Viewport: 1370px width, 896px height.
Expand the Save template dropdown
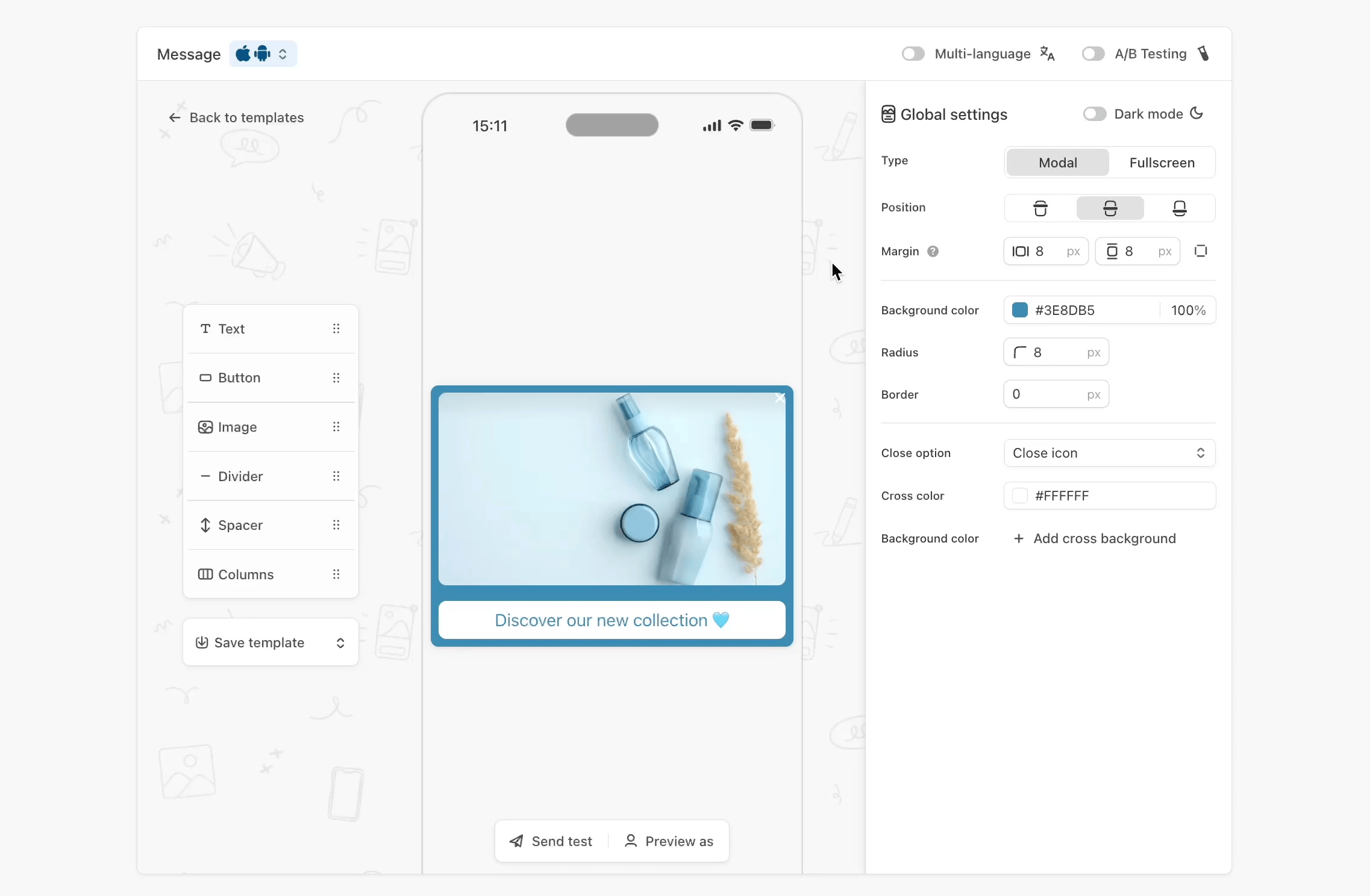point(340,643)
